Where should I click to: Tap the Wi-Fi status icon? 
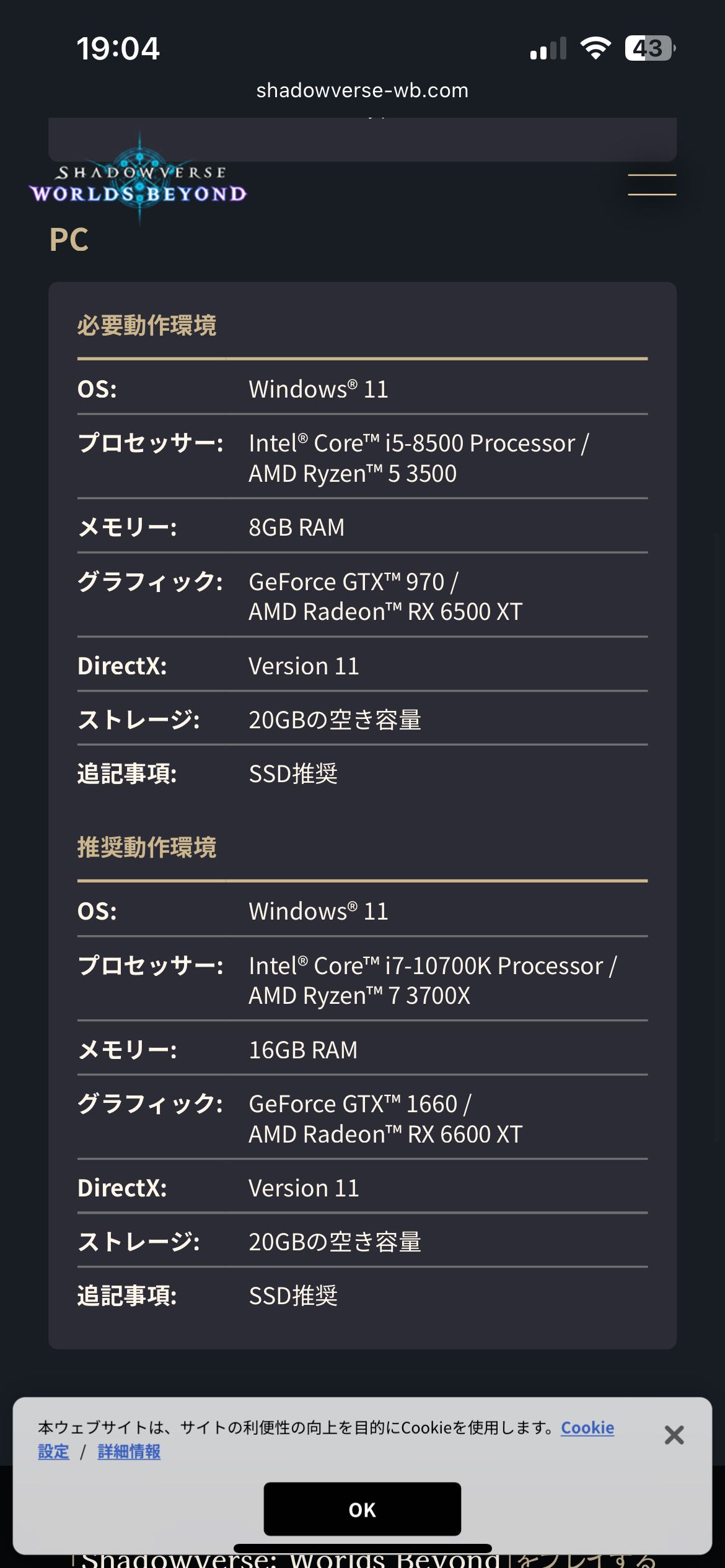(595, 48)
